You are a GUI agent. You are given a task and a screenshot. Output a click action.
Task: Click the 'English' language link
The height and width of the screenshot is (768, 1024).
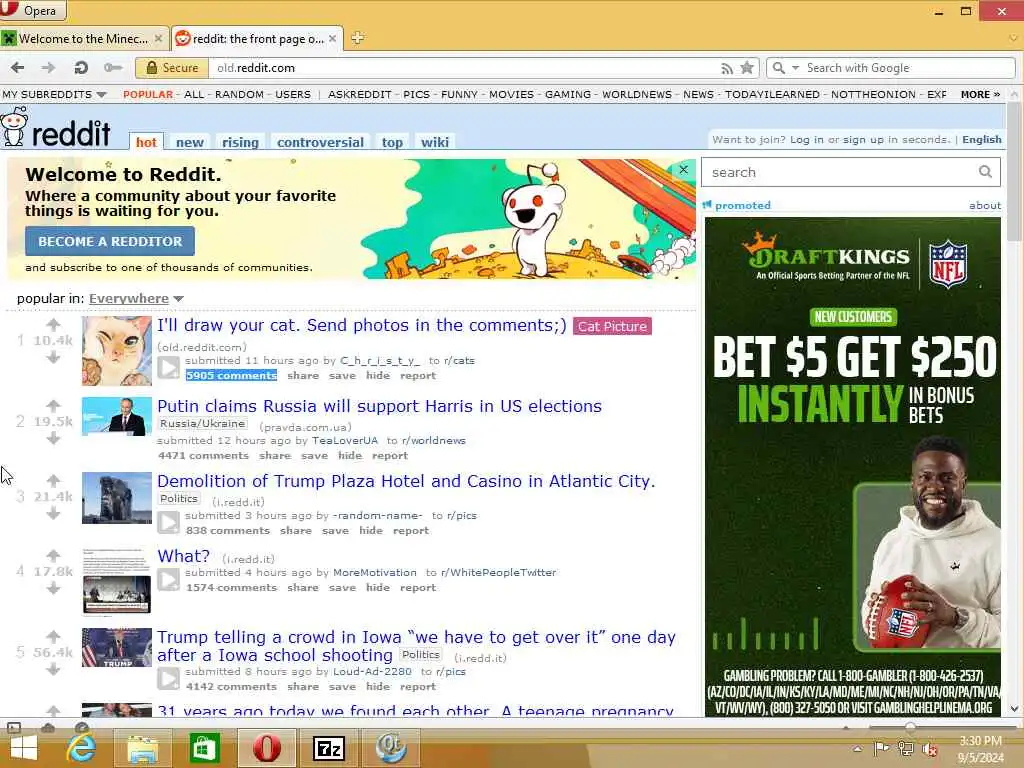[x=982, y=139]
